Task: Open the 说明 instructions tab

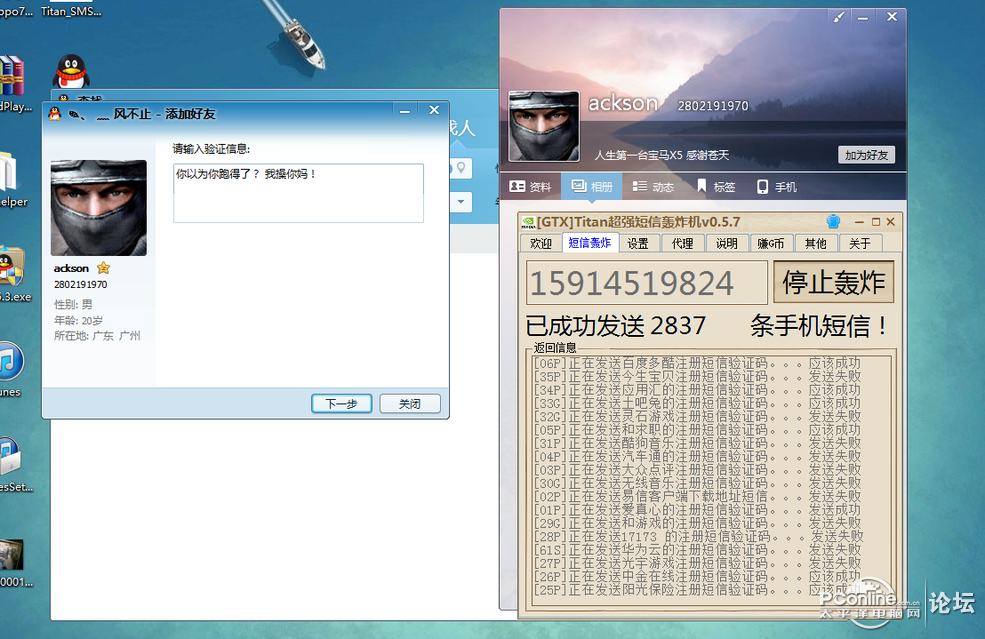Action: click(x=727, y=243)
